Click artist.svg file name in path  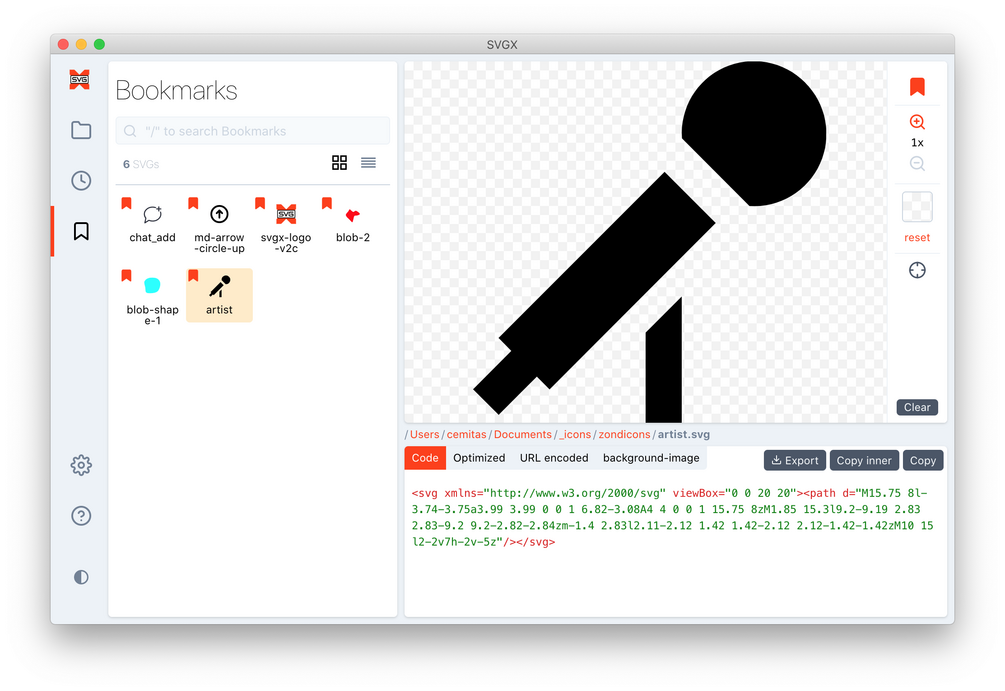click(x=684, y=434)
